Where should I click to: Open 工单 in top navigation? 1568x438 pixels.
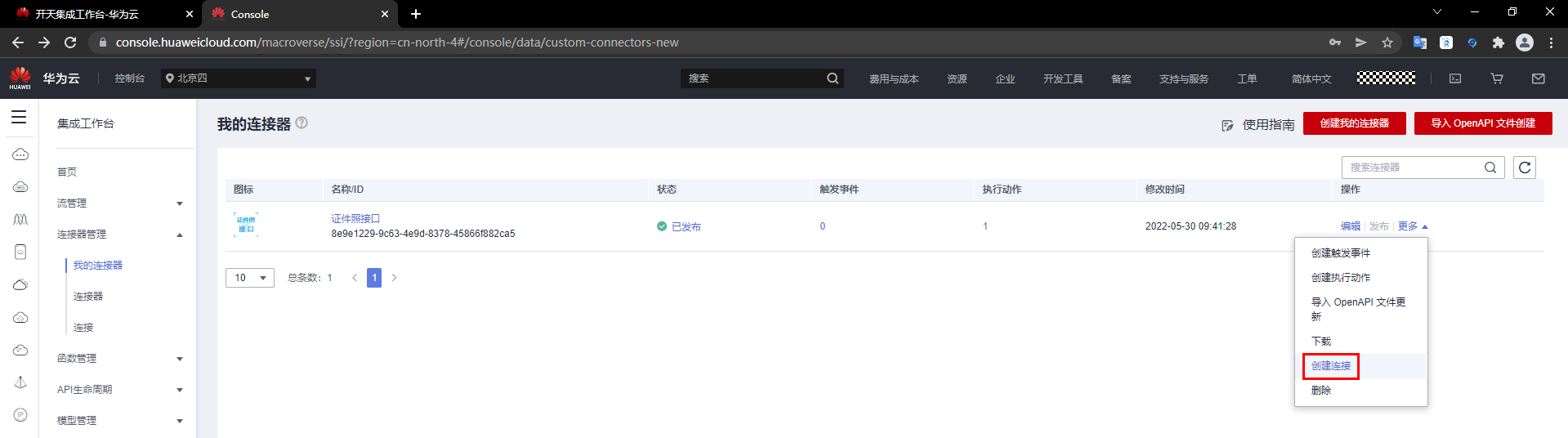tap(1247, 79)
